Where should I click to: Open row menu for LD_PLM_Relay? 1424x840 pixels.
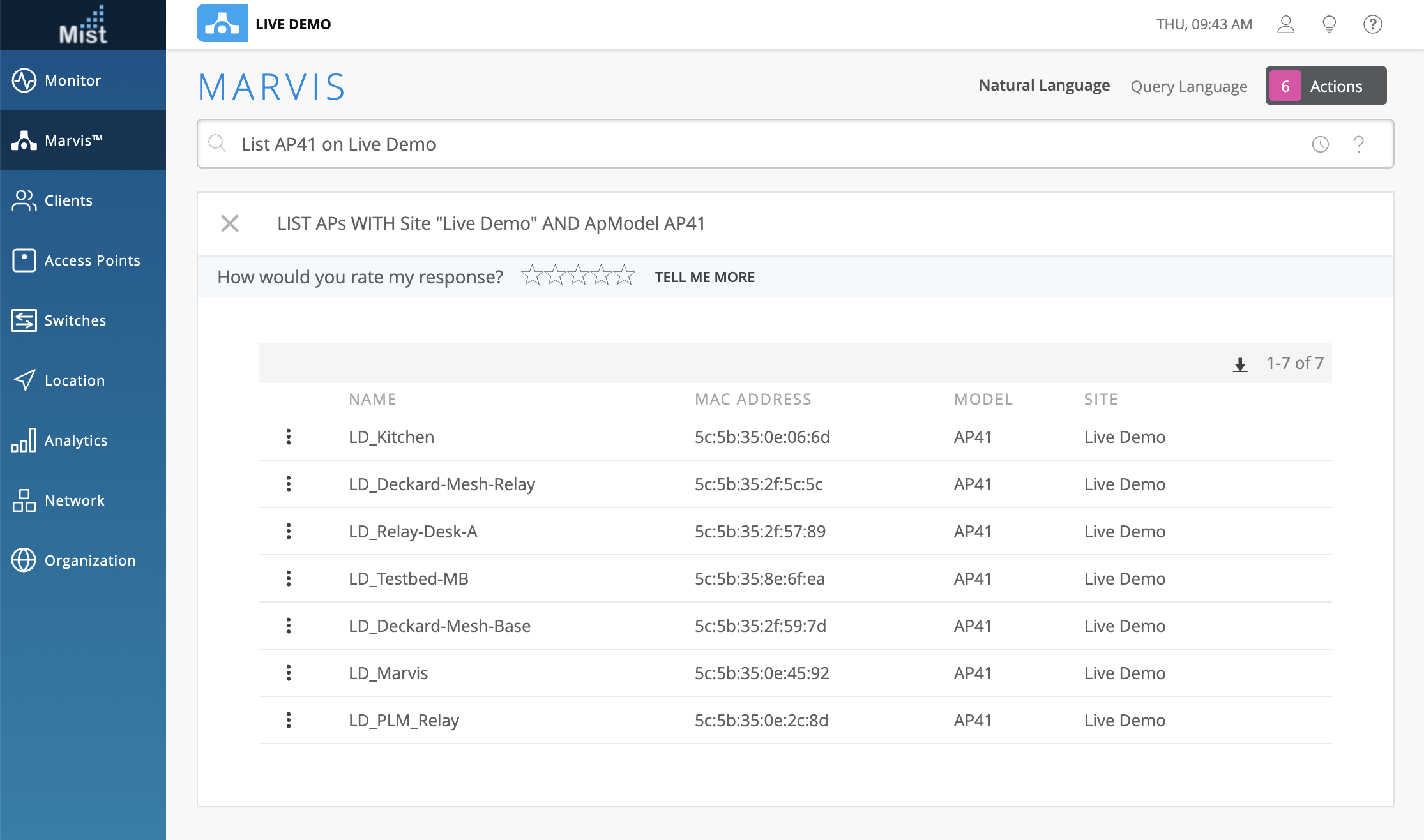[289, 720]
